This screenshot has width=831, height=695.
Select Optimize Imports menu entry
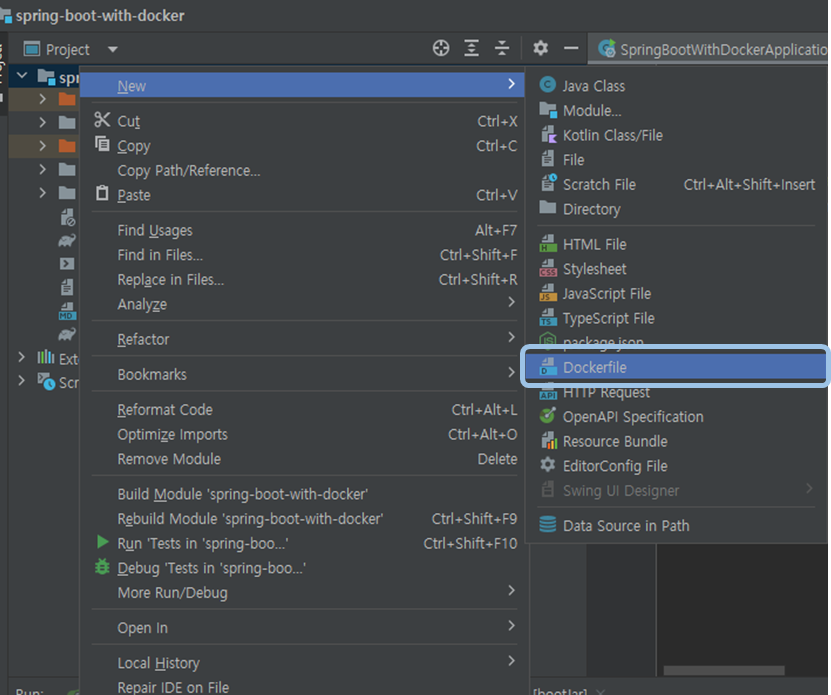(304, 434)
